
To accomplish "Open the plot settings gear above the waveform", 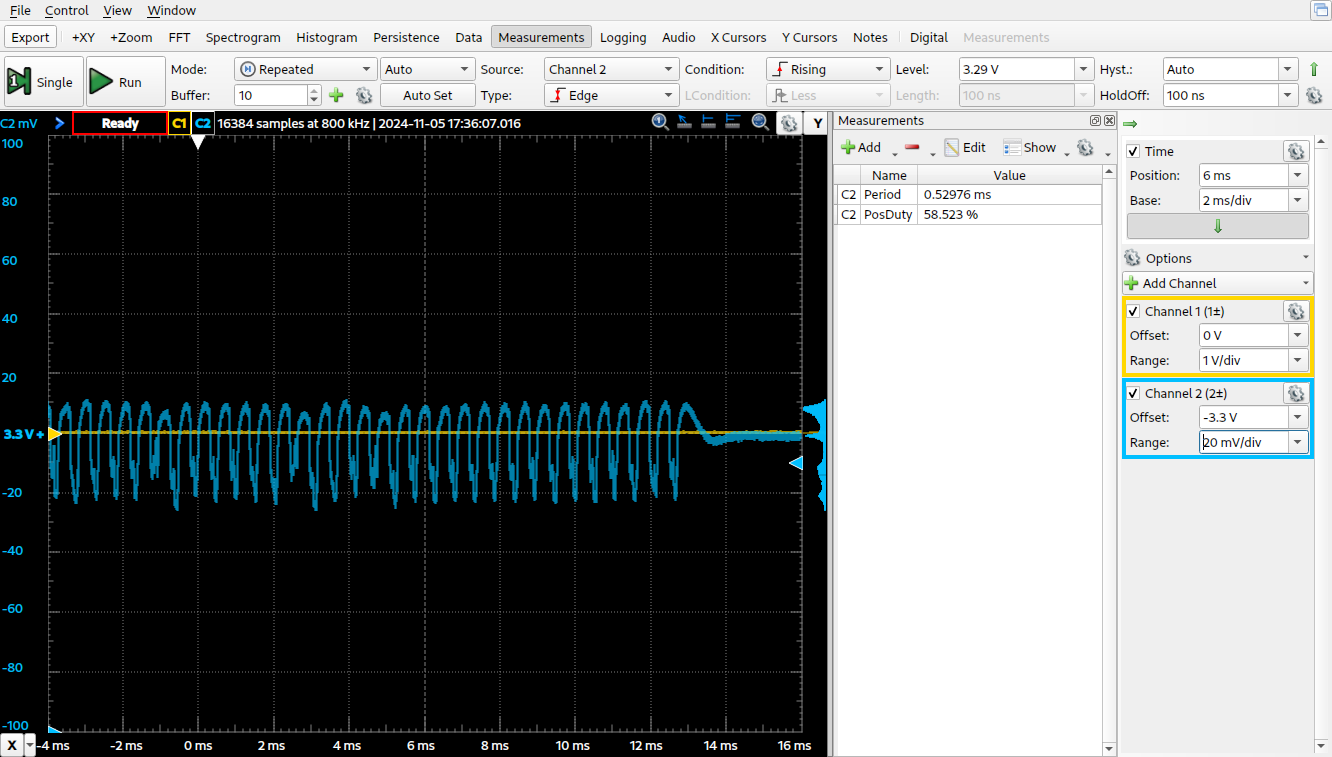I will coord(789,123).
